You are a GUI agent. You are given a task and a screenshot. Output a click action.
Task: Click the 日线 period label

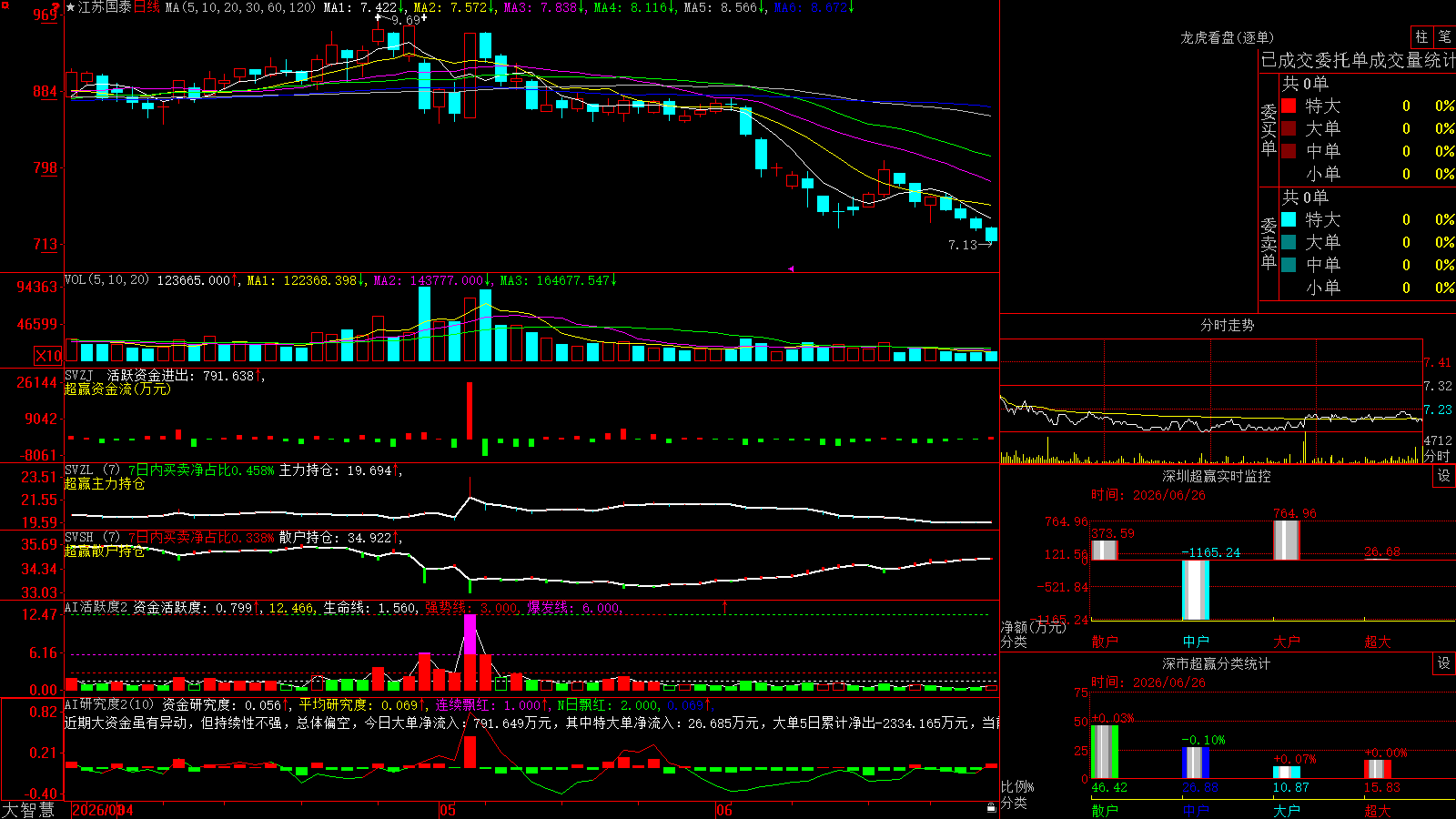(x=147, y=7)
